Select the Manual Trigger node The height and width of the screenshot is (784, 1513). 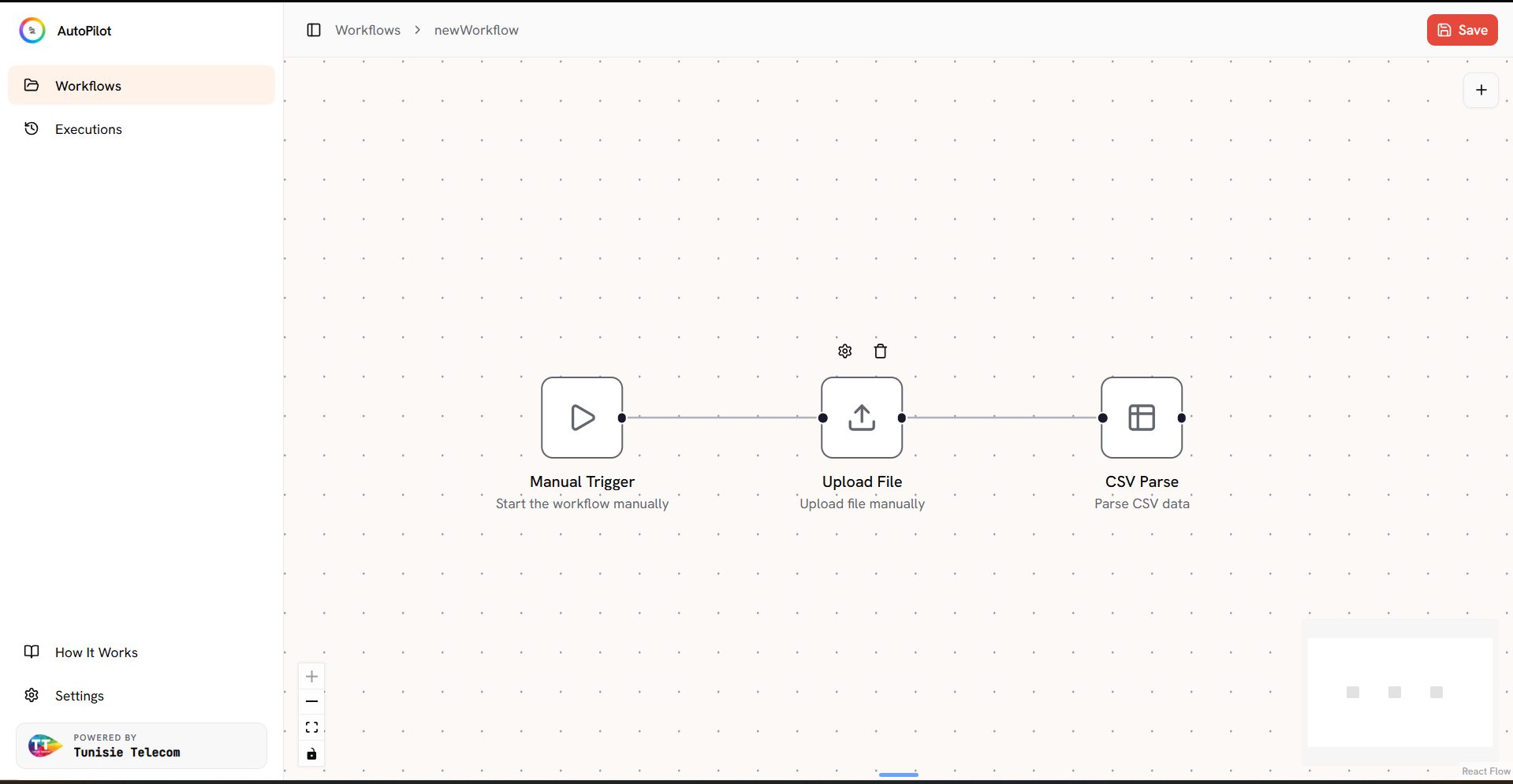click(582, 418)
